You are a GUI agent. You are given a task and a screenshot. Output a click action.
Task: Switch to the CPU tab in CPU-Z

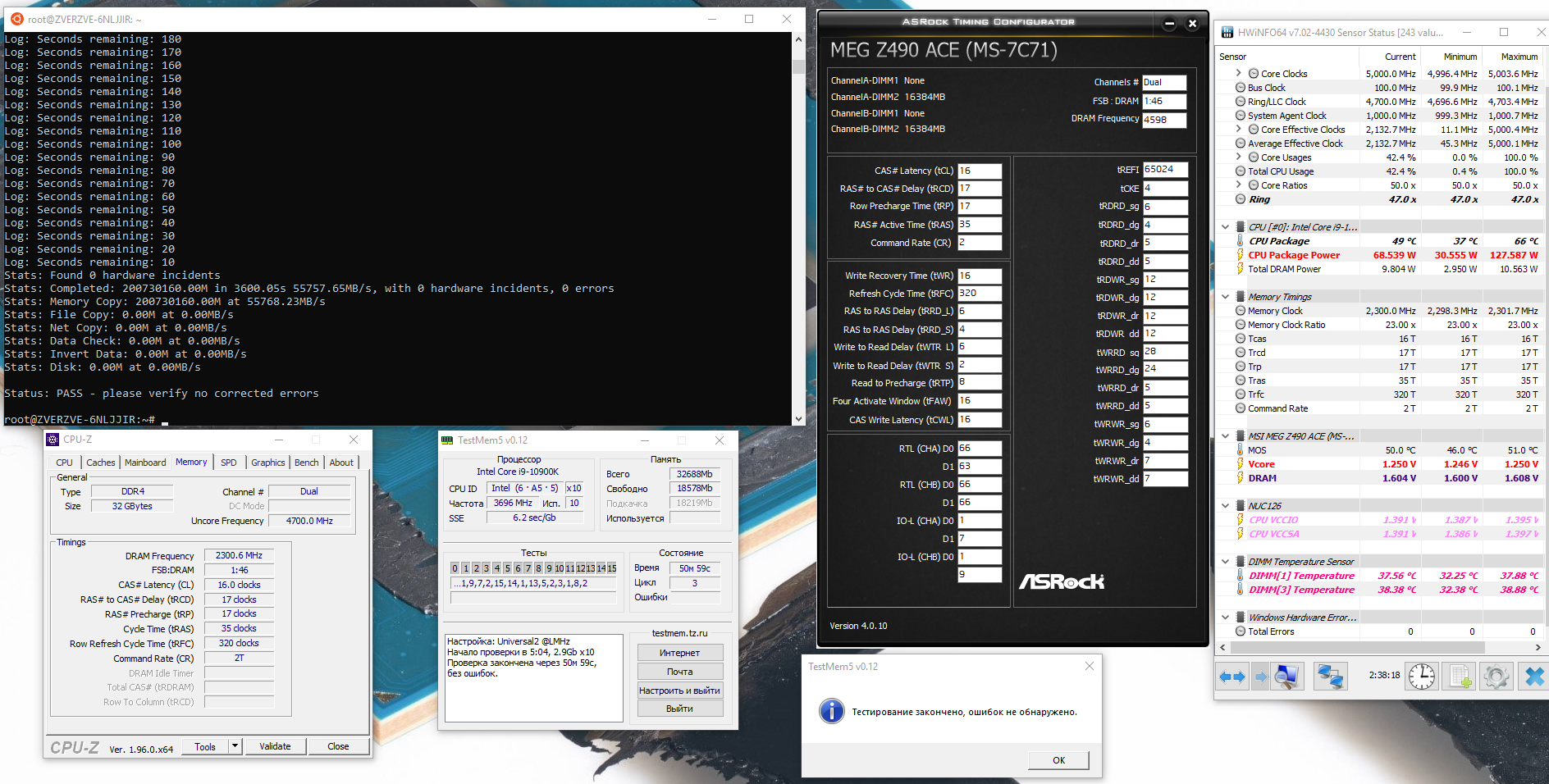[64, 463]
